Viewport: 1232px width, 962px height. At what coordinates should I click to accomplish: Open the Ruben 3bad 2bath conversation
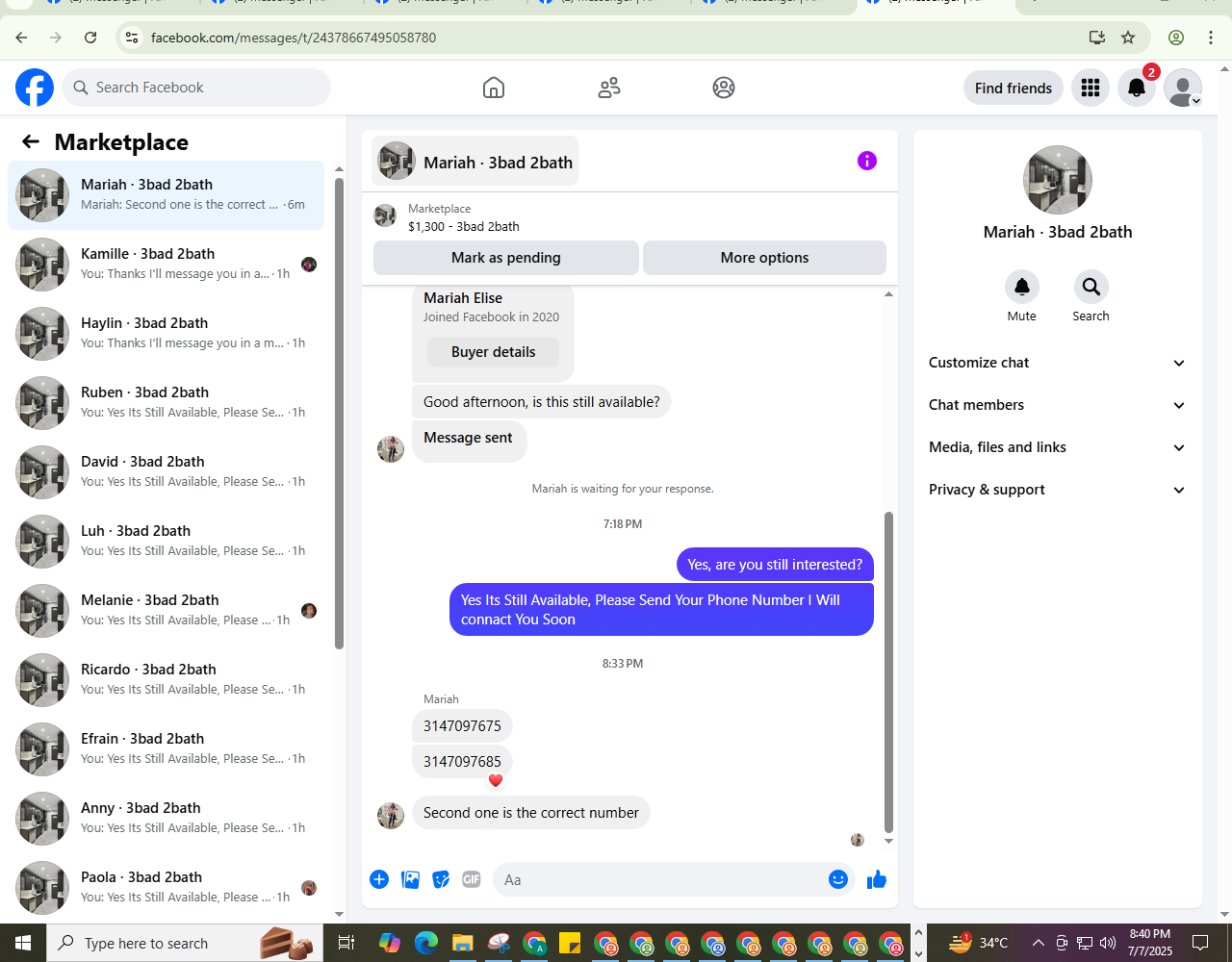pos(167,403)
